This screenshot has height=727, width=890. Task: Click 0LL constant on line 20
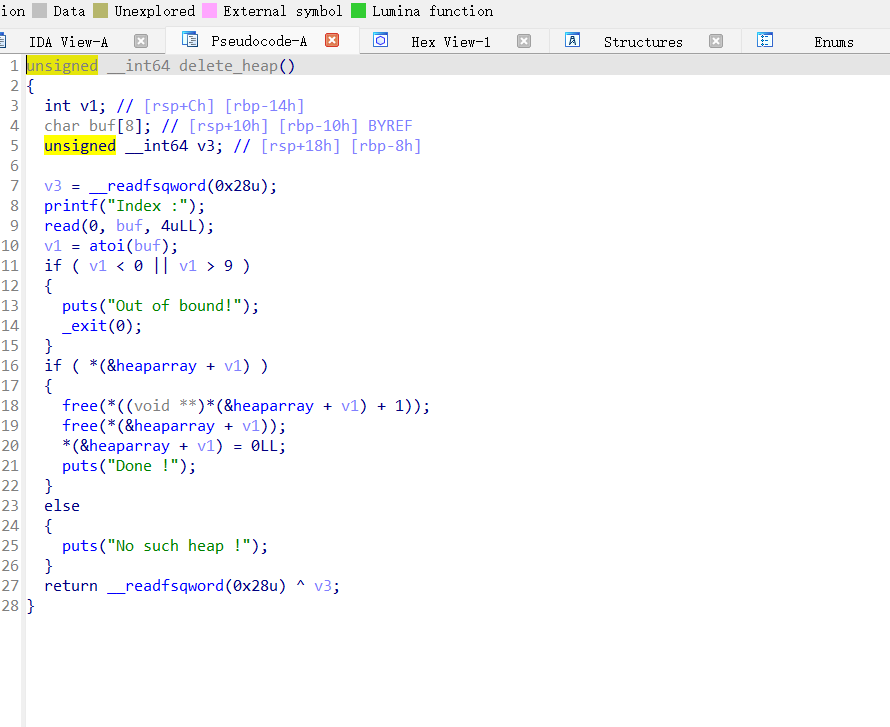point(264,446)
